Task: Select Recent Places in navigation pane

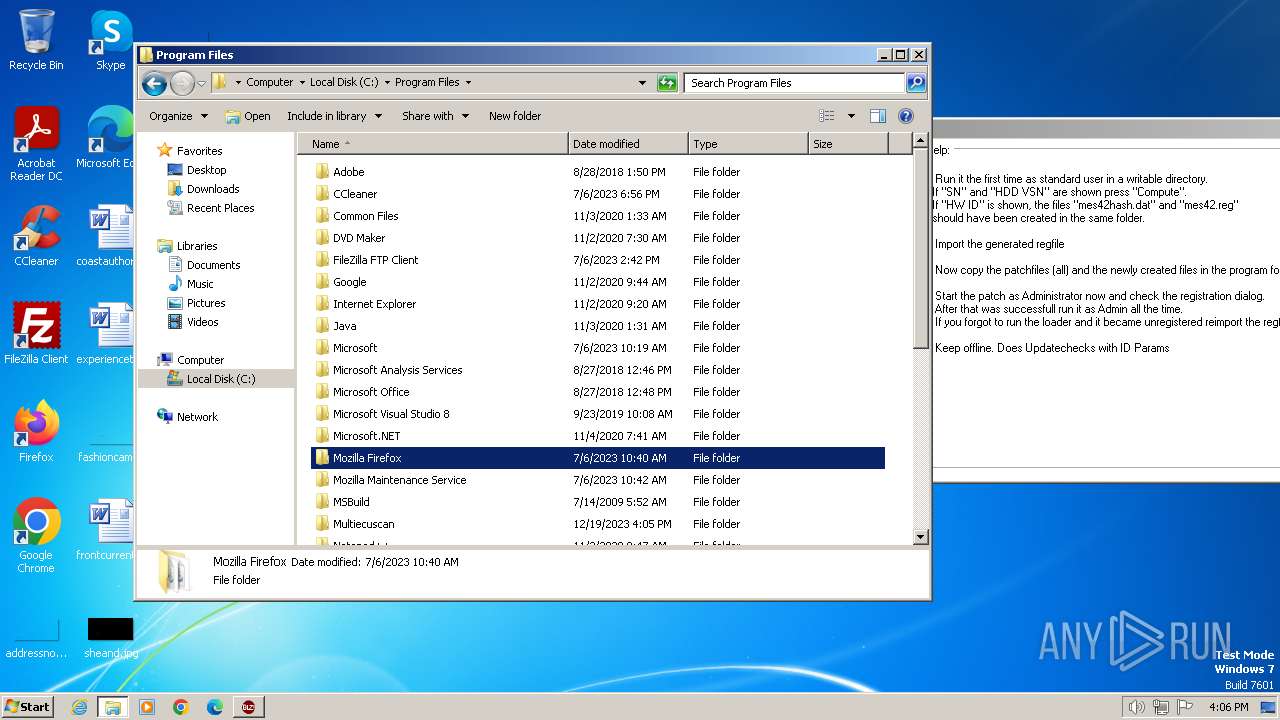Action: [x=220, y=208]
